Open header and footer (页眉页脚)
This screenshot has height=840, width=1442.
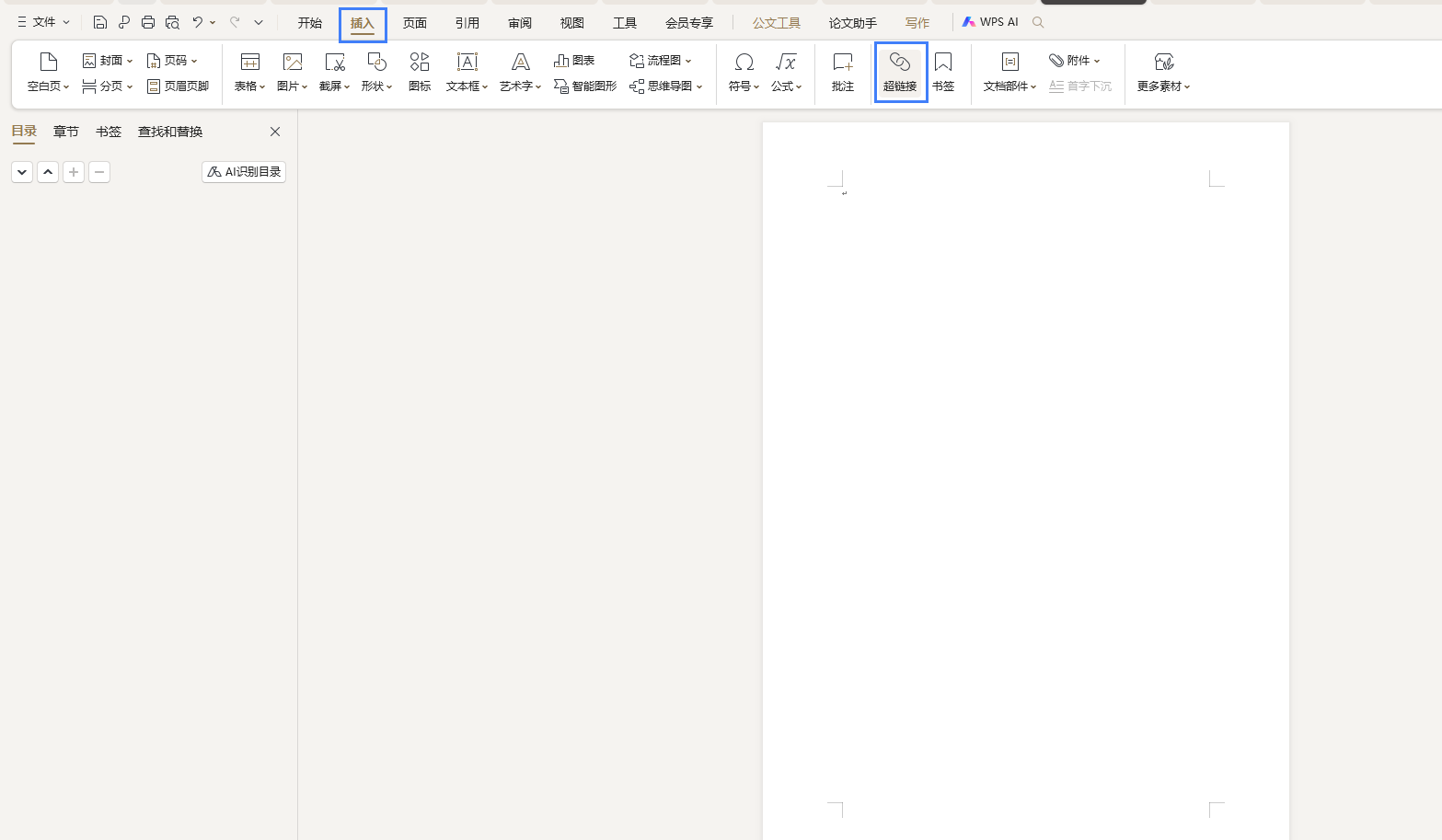[178, 86]
